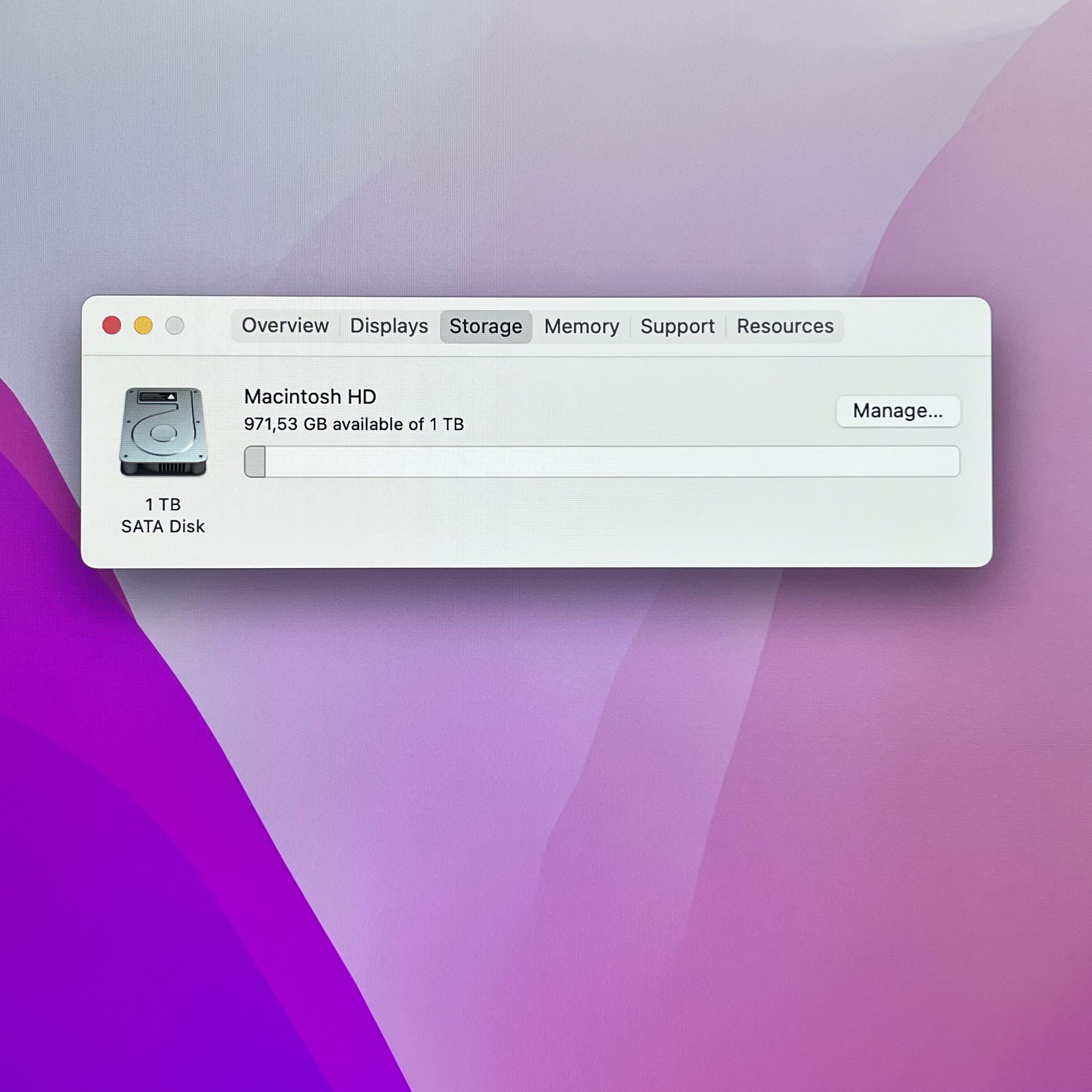Click the used gray segment of the storage bar
The width and height of the screenshot is (1092, 1092).
click(x=255, y=462)
